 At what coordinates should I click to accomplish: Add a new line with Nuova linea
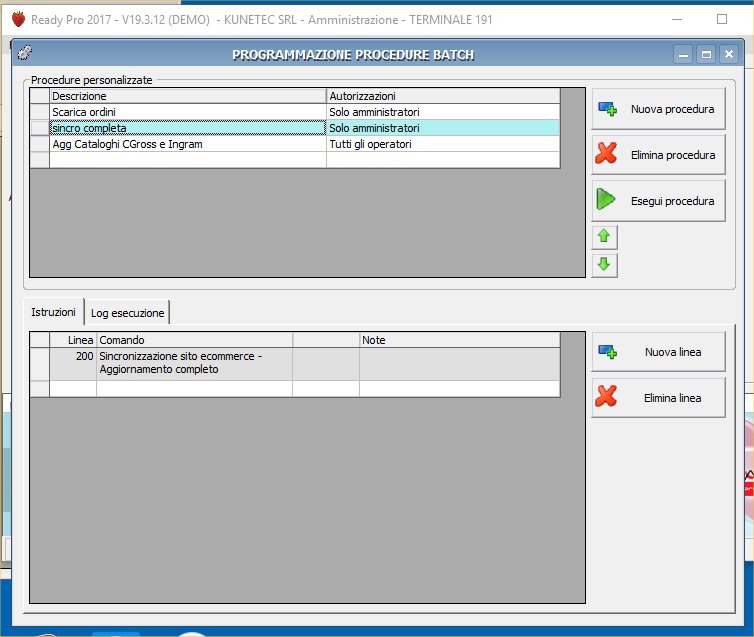(658, 352)
